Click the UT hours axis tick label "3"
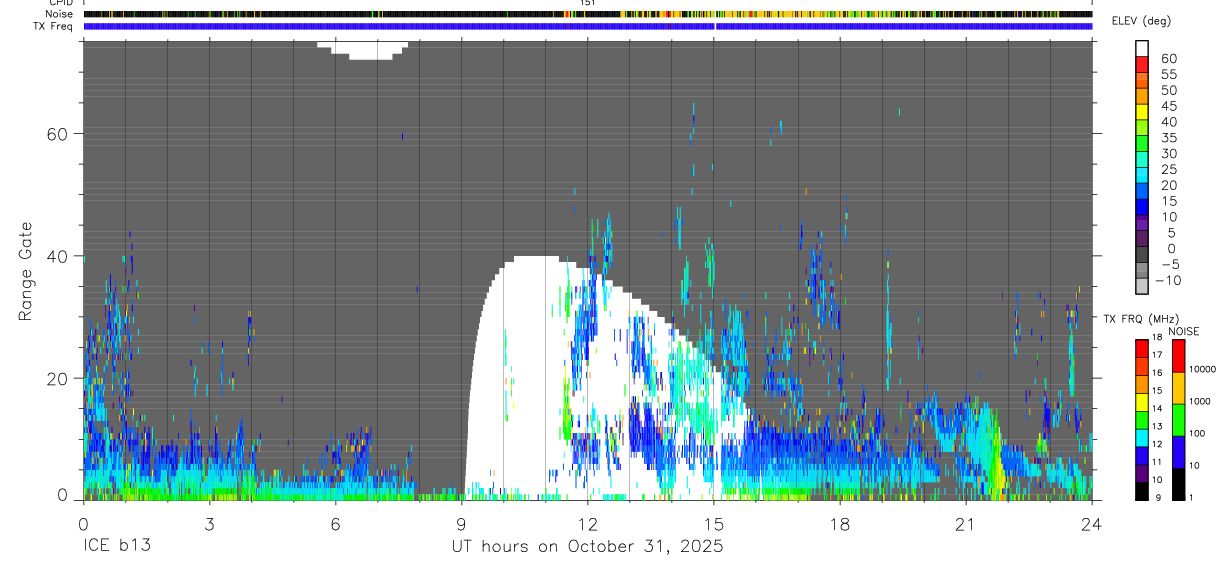 pyautogui.click(x=209, y=525)
